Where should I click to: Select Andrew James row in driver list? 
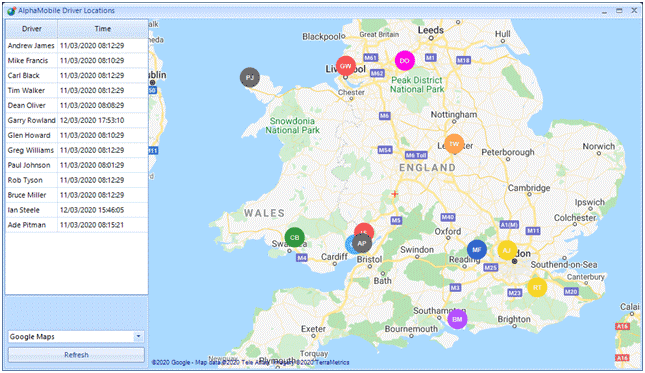coord(77,46)
